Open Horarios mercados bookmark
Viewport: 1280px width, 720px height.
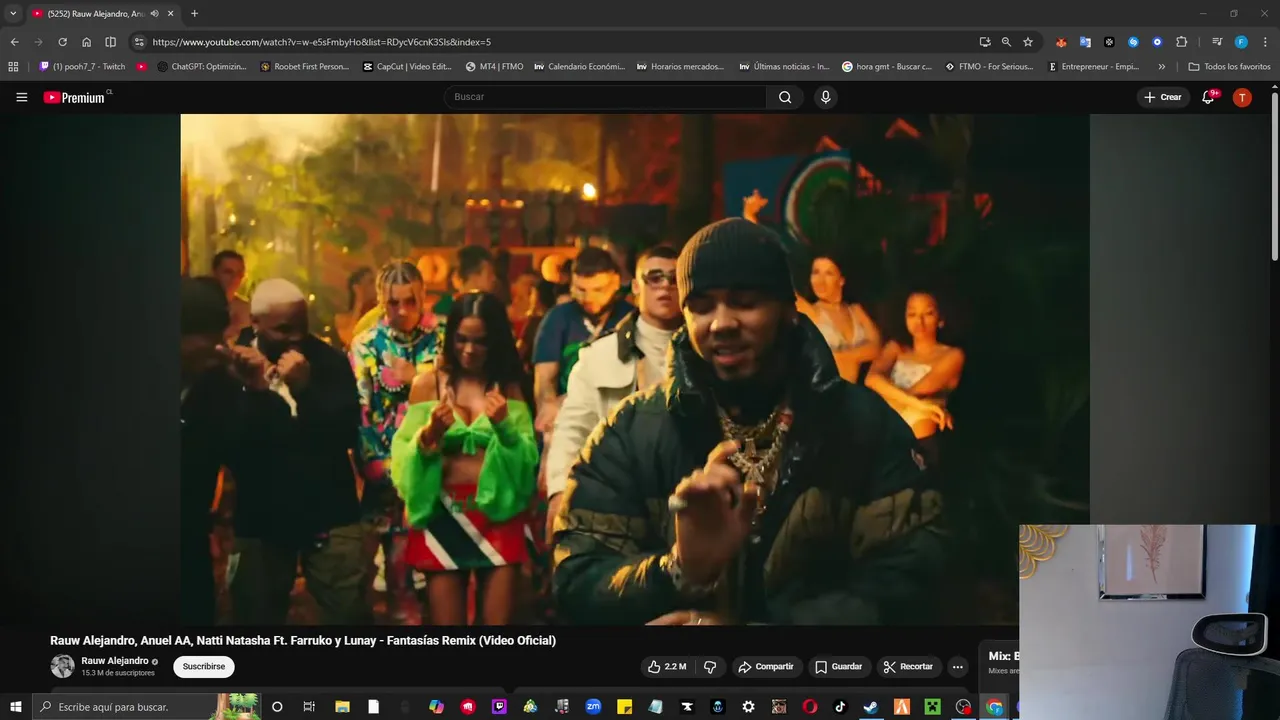click(683, 67)
